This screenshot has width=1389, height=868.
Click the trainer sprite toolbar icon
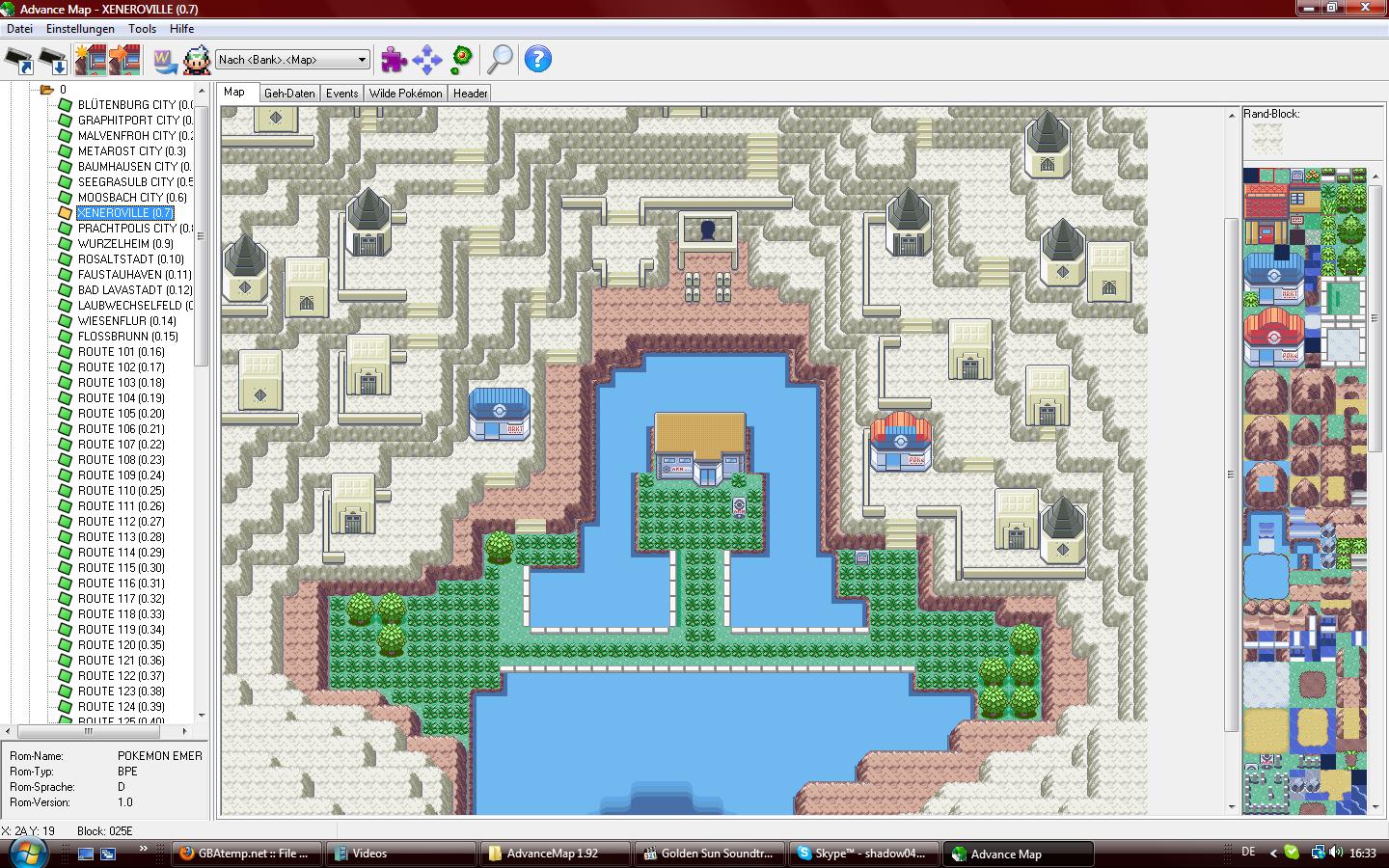pyautogui.click(x=197, y=60)
